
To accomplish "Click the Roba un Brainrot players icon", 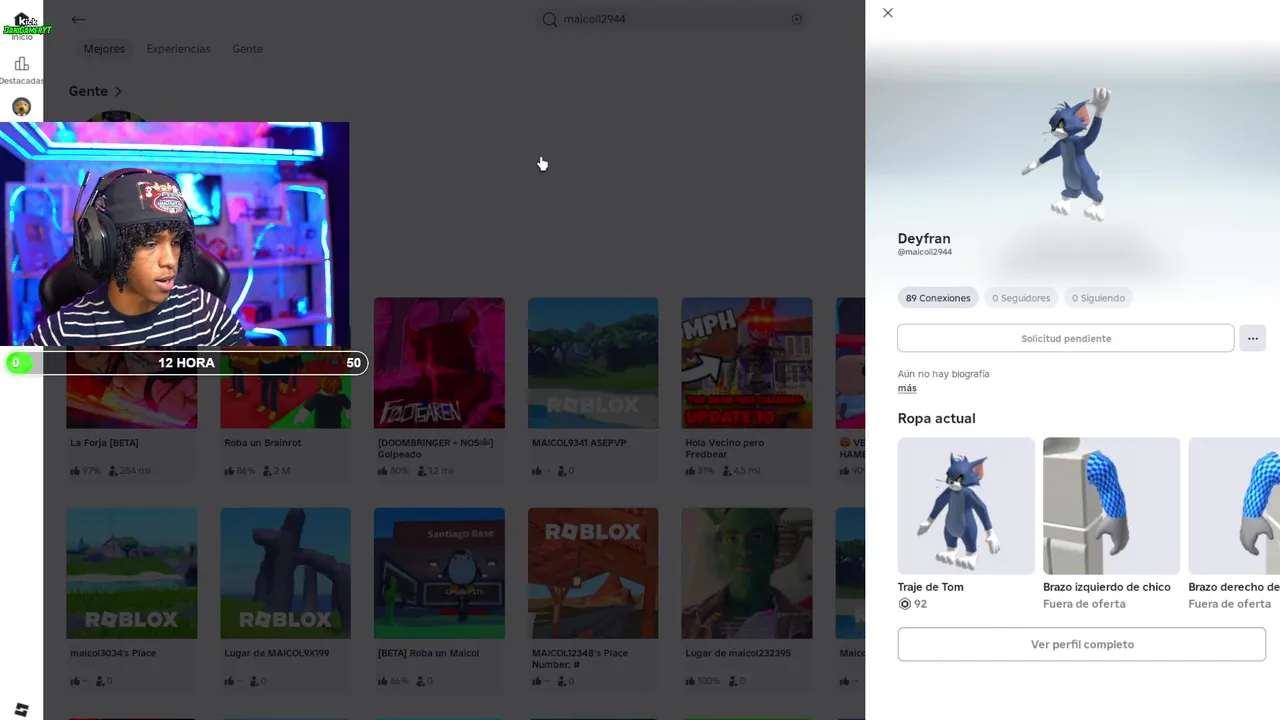I will pyautogui.click(x=268, y=471).
